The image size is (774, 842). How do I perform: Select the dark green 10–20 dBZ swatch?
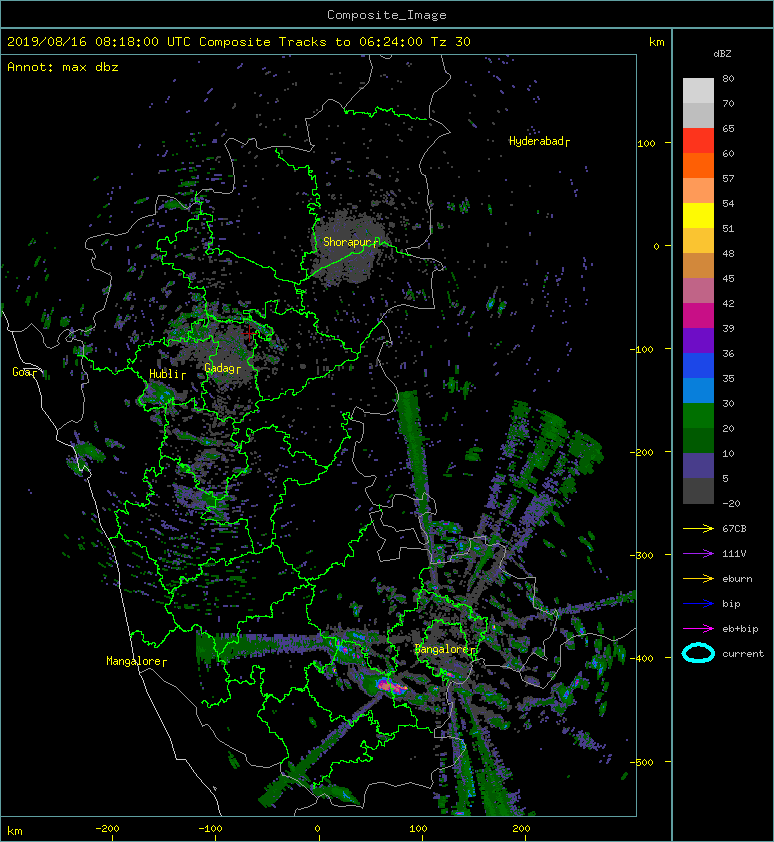pyautogui.click(x=698, y=440)
